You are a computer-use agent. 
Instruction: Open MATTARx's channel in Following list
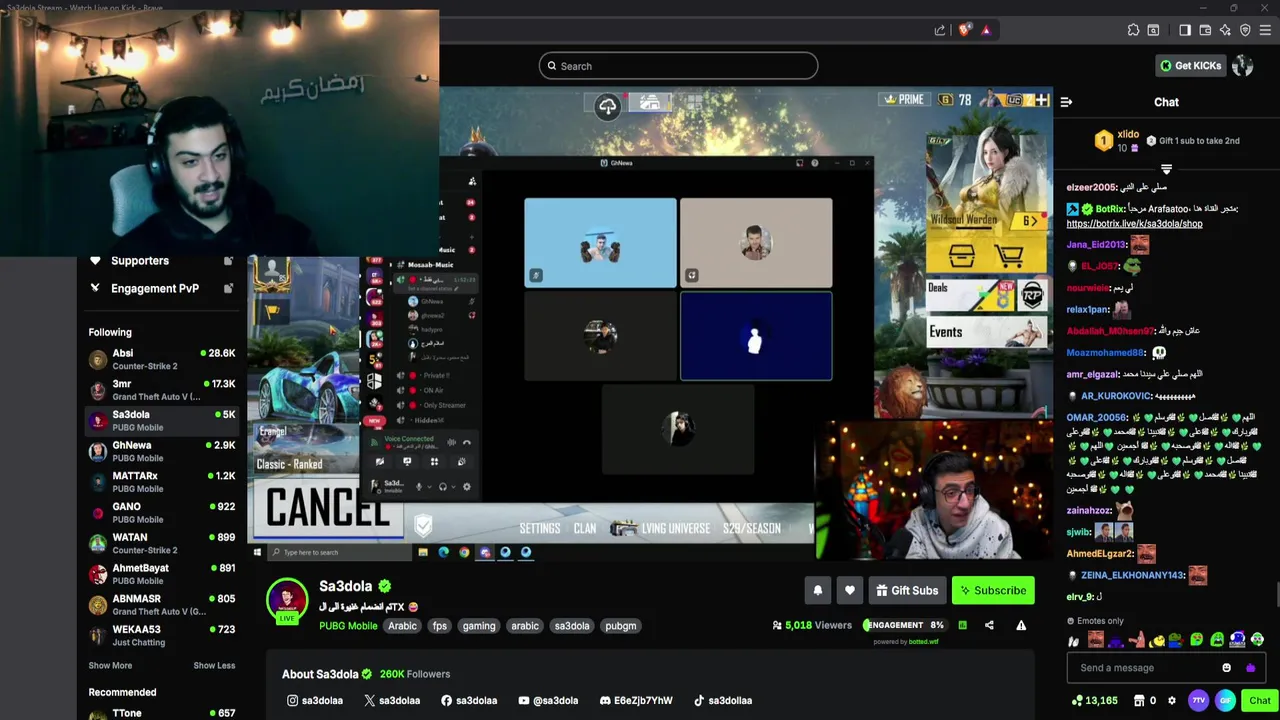click(161, 482)
